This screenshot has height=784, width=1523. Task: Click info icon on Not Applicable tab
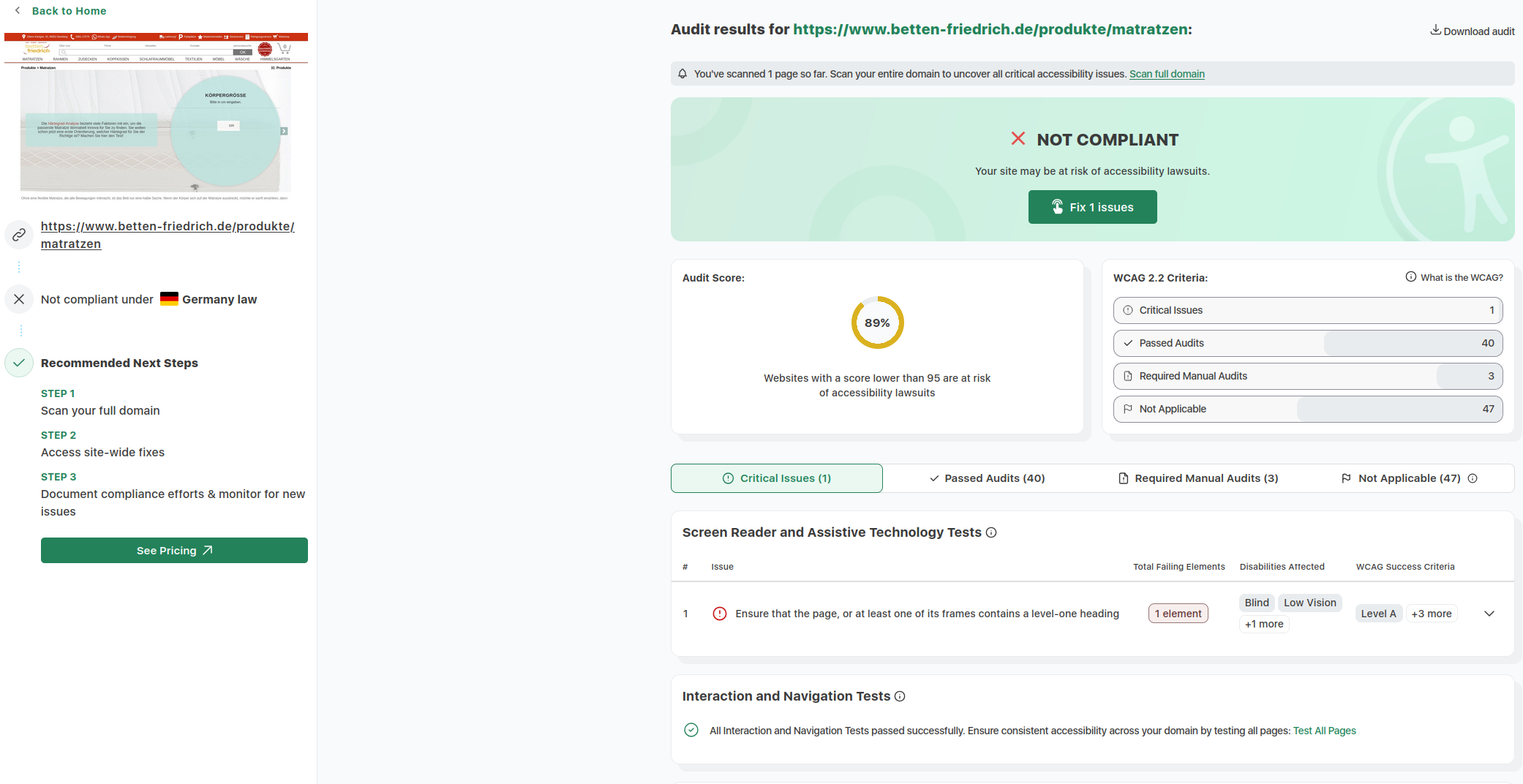(x=1473, y=478)
